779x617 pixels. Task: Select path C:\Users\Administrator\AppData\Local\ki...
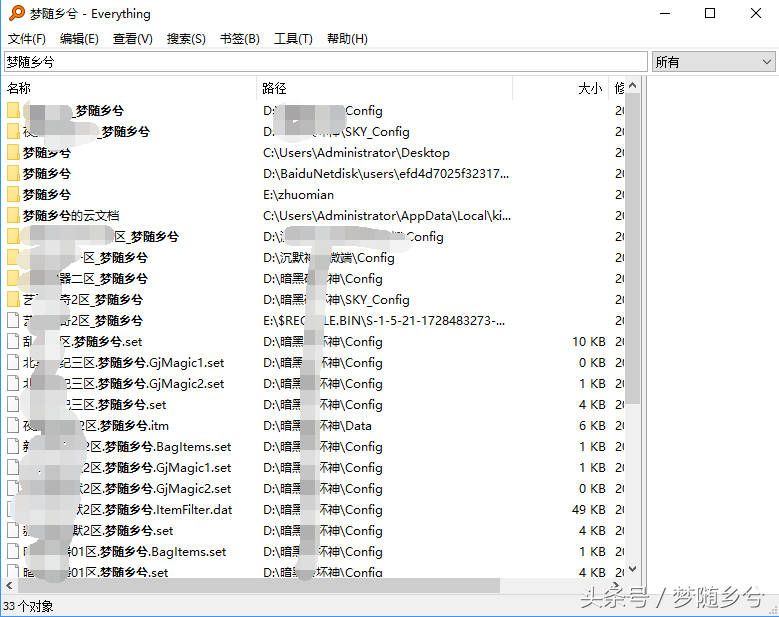pos(387,216)
